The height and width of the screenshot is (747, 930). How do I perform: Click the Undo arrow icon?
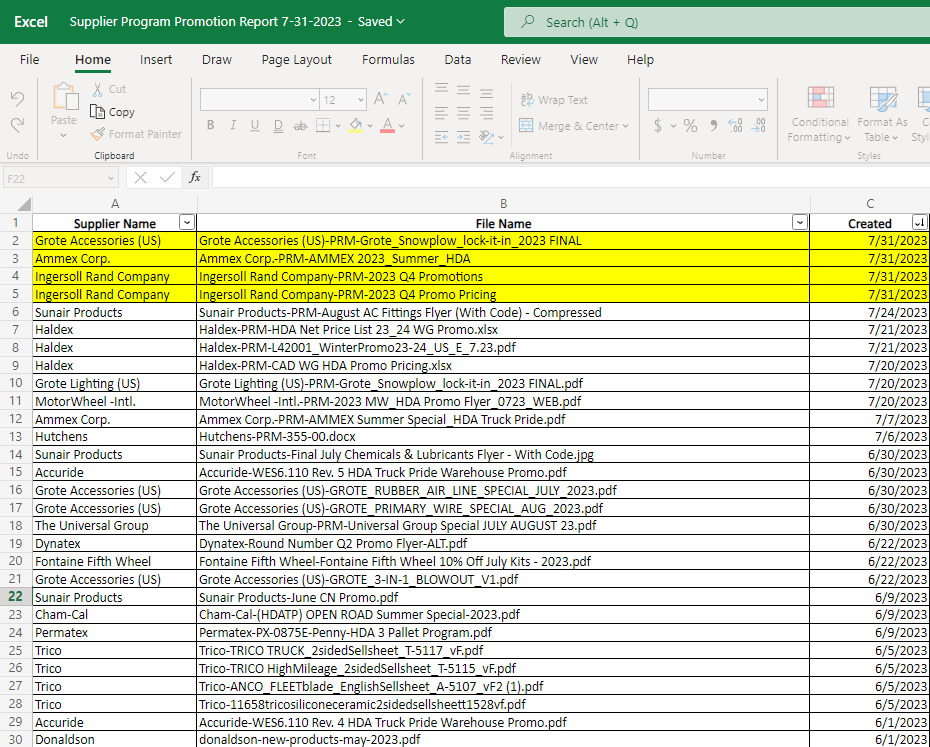(x=17, y=99)
